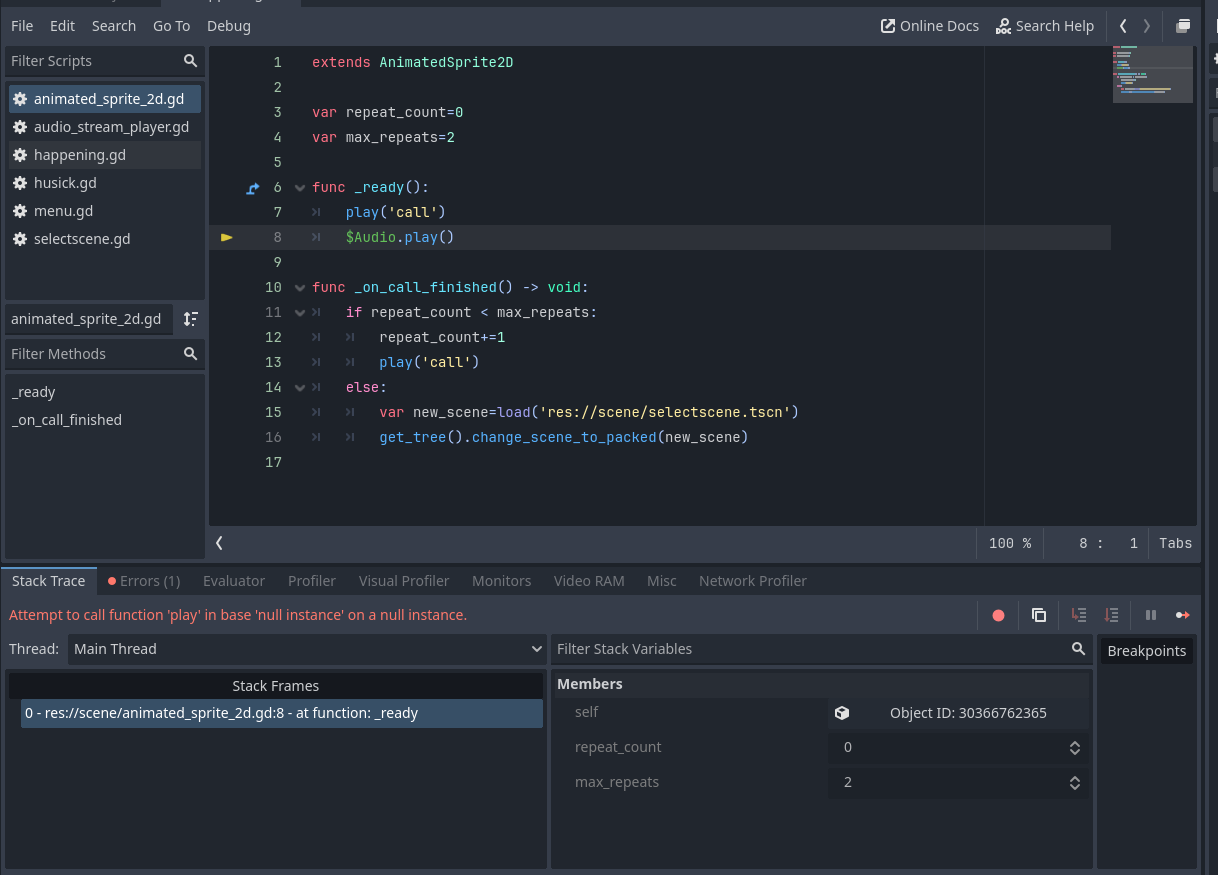
Task: Click the Step Over debugger icon
Action: (x=1111, y=615)
